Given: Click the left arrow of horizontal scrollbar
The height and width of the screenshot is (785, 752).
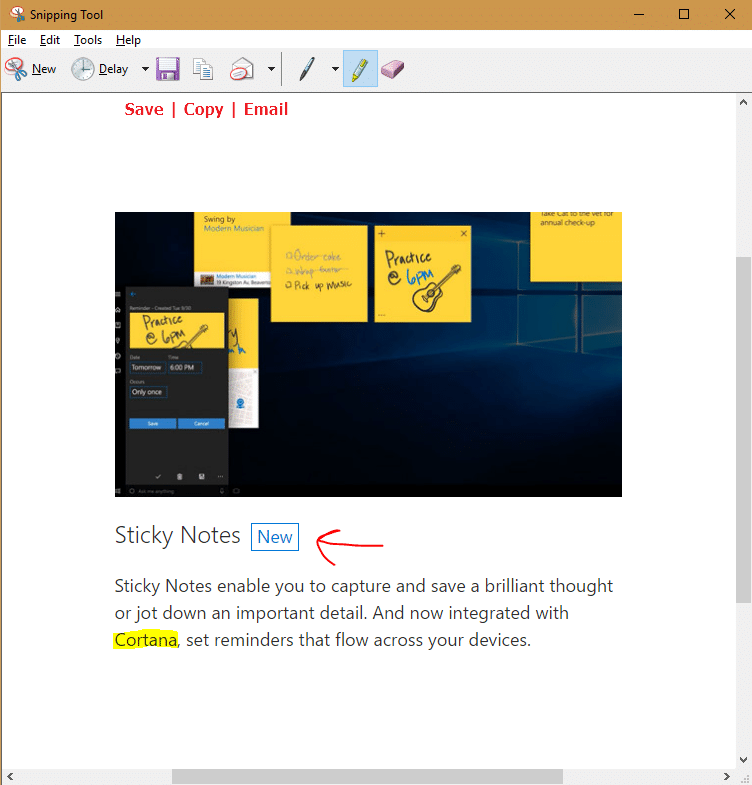Looking at the screenshot, I should [x=10, y=776].
